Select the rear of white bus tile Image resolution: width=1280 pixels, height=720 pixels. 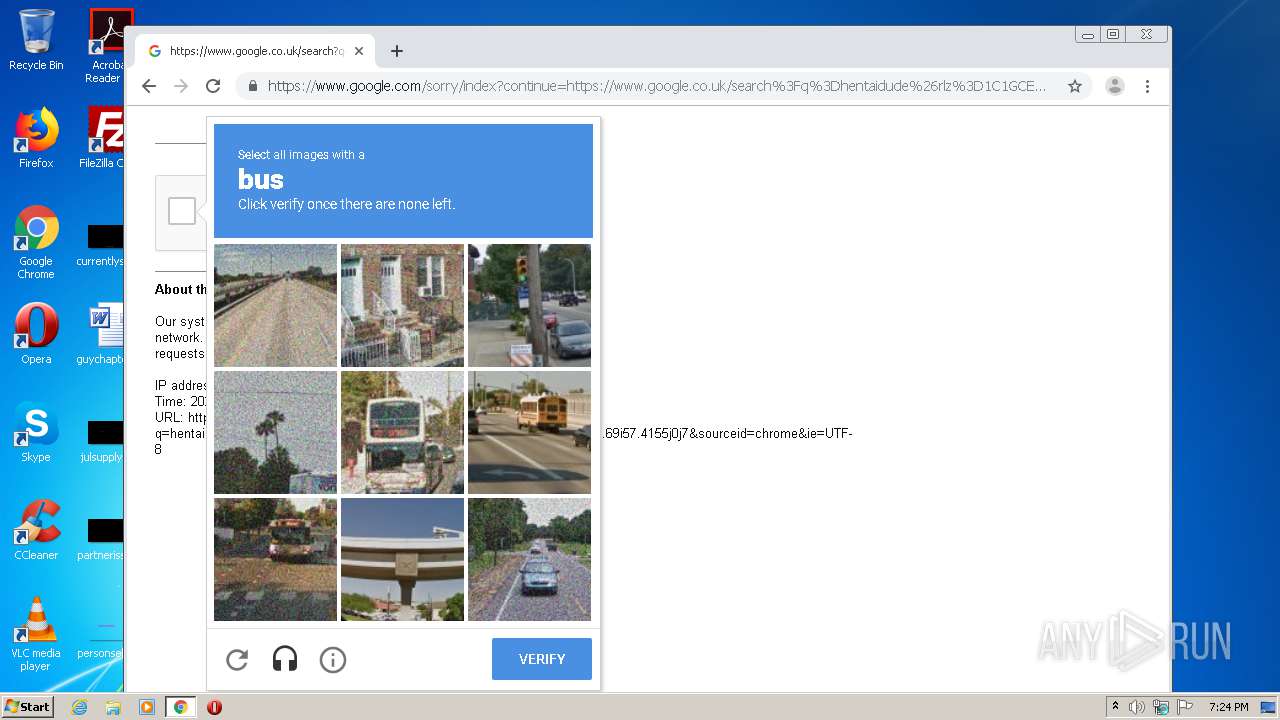(402, 432)
